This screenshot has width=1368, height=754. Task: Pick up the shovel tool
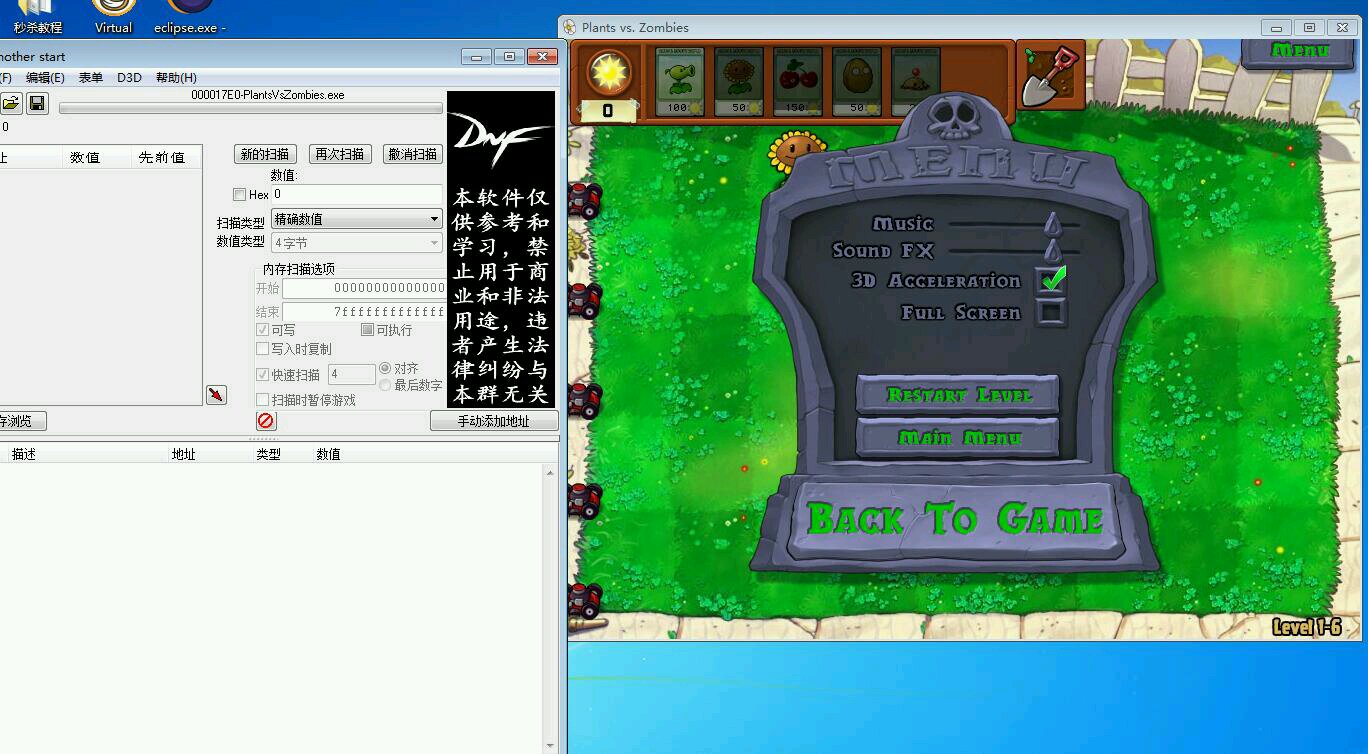point(1050,75)
